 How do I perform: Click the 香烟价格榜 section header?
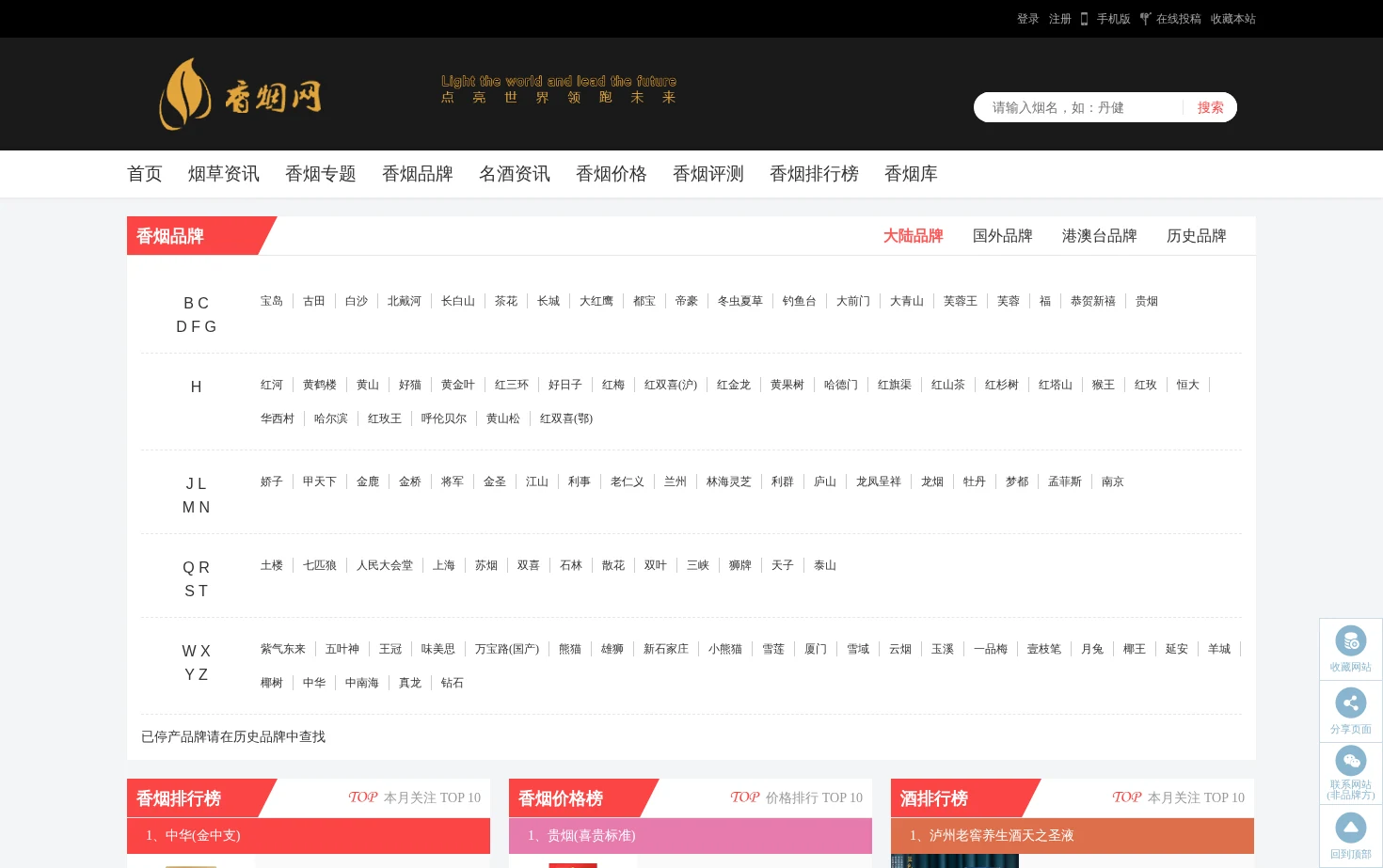(x=561, y=798)
